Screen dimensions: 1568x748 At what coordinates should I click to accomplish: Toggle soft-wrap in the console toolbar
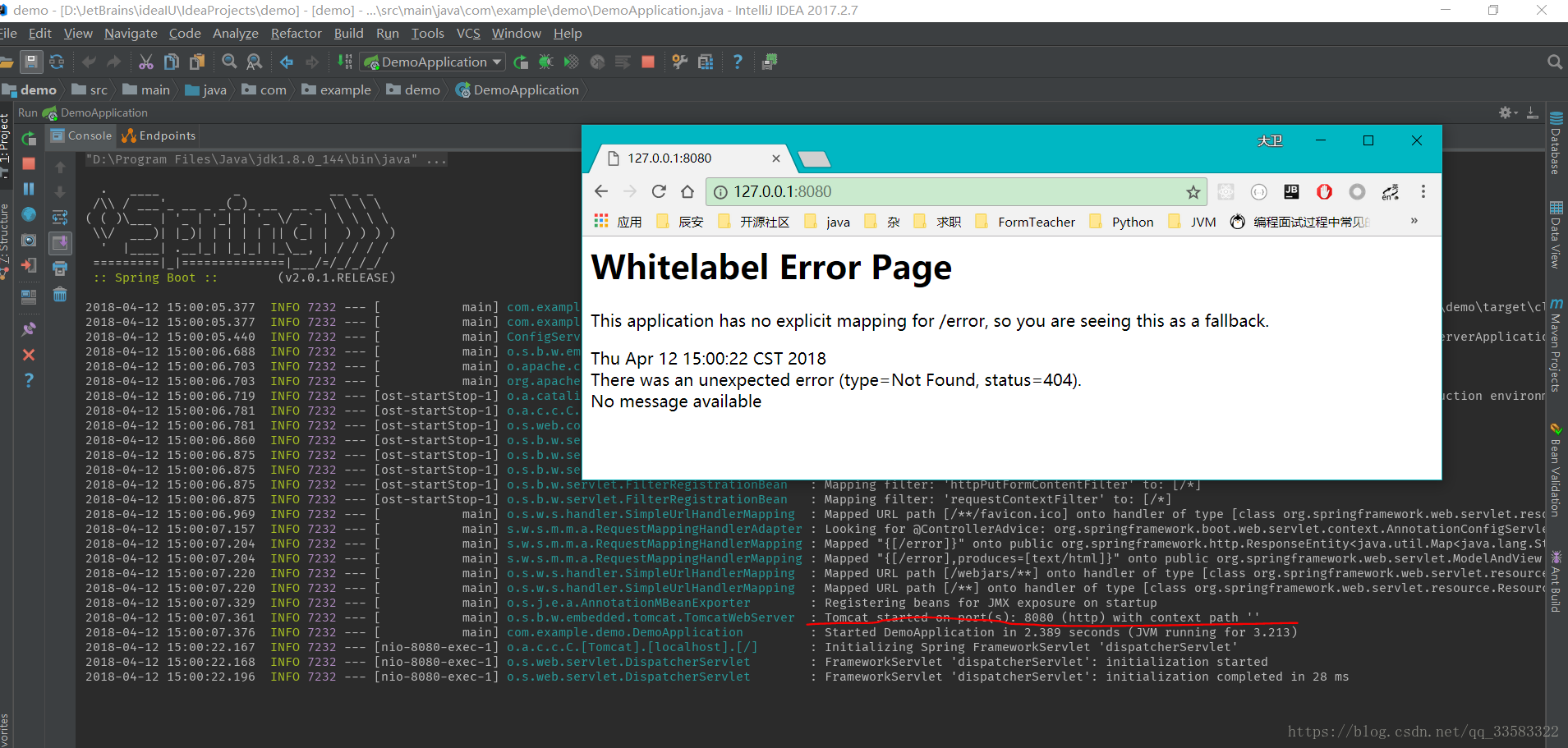pyautogui.click(x=60, y=218)
